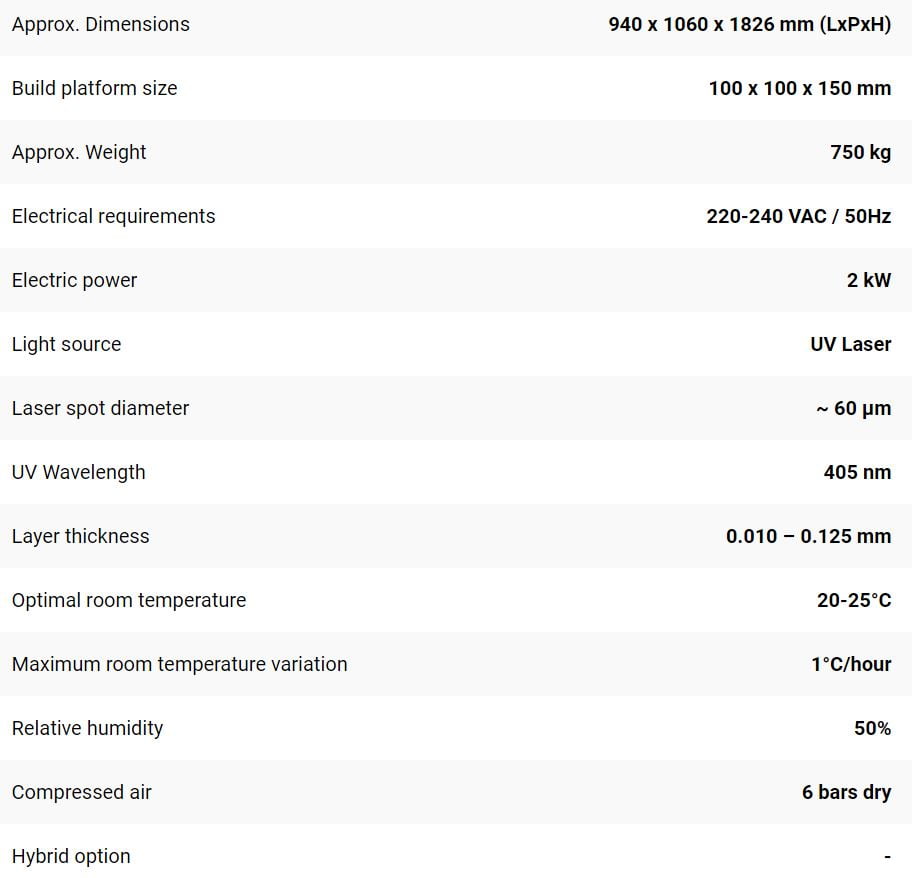Click the "Build platform size" label
This screenshot has height=878, width=912.
(94, 88)
